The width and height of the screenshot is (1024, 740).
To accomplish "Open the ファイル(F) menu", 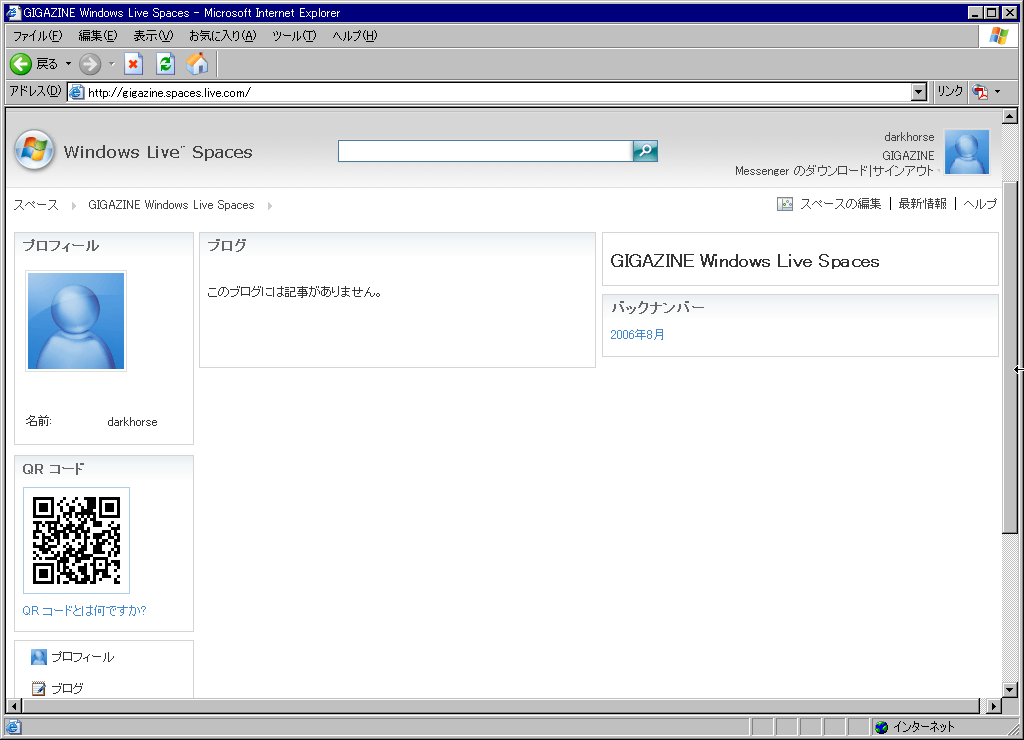I will coord(37,36).
